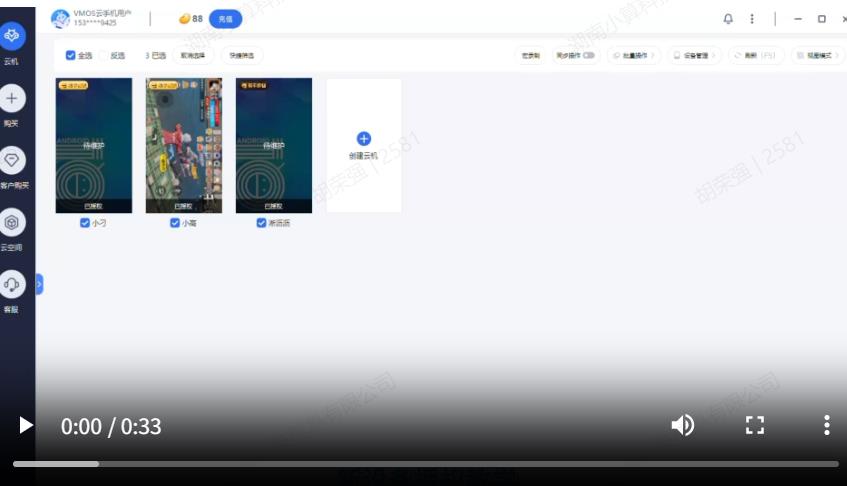Mute the video with the speaker icon

coord(682,425)
